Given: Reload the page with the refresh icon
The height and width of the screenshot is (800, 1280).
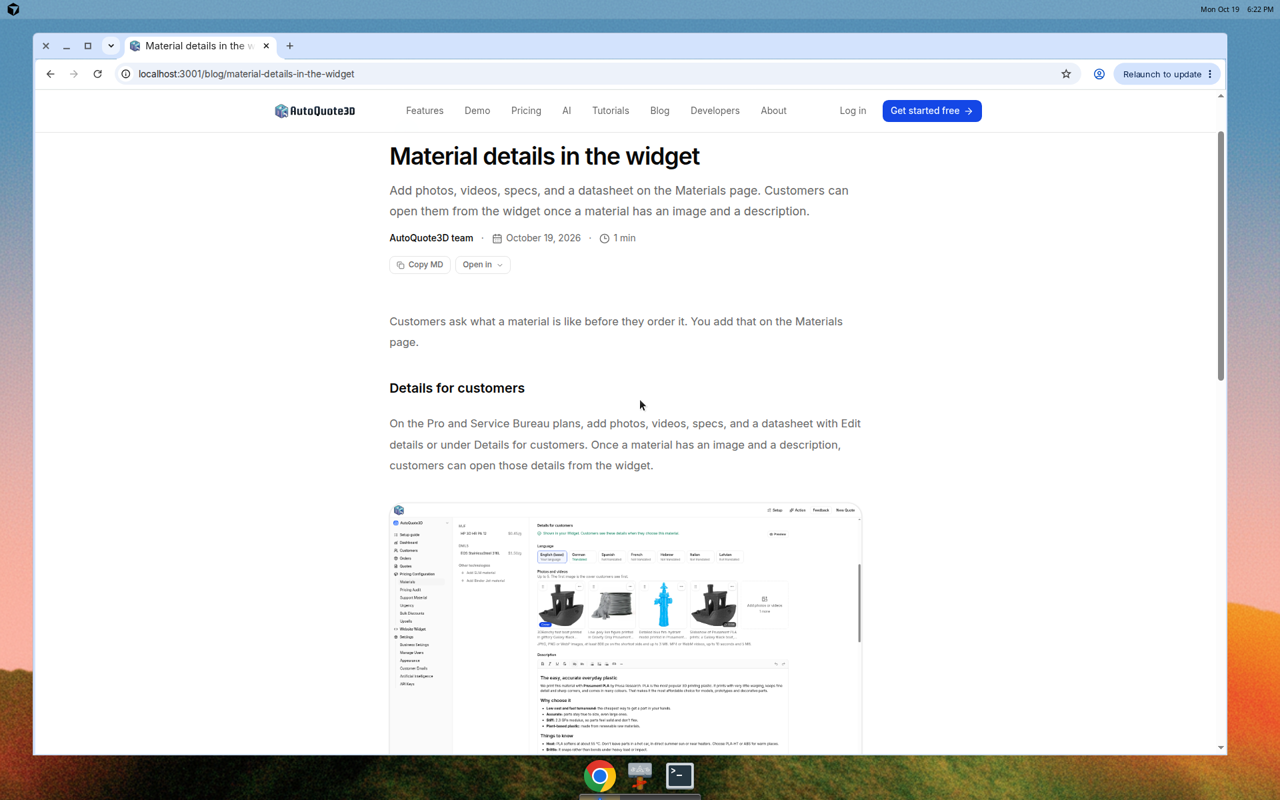Looking at the screenshot, I should pyautogui.click(x=97, y=74).
